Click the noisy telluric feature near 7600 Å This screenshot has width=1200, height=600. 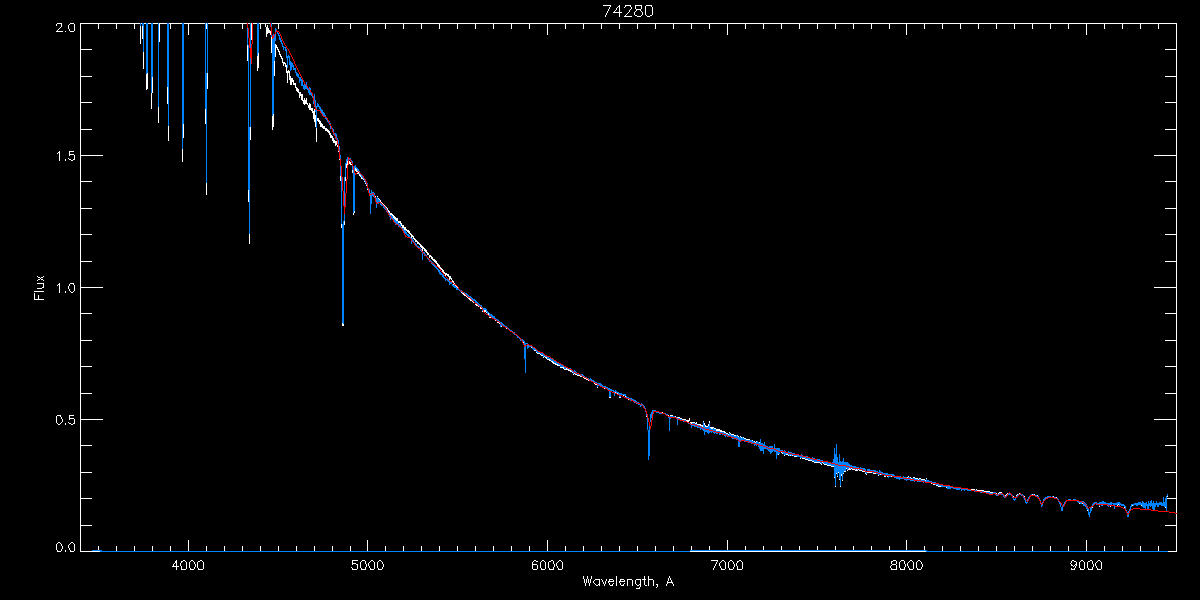click(838, 466)
